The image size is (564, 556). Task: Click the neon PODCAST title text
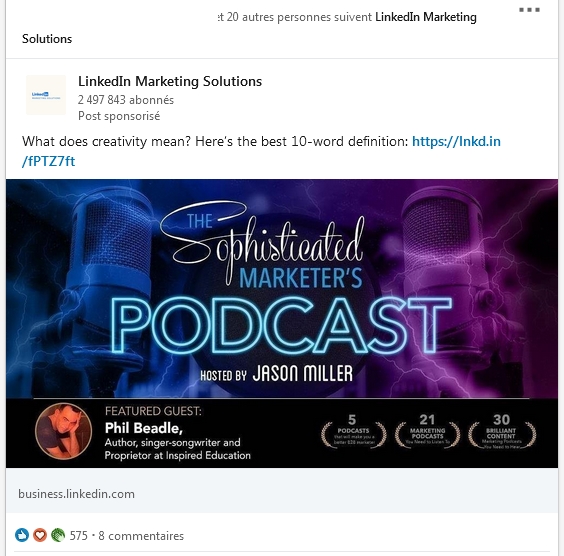click(x=281, y=325)
